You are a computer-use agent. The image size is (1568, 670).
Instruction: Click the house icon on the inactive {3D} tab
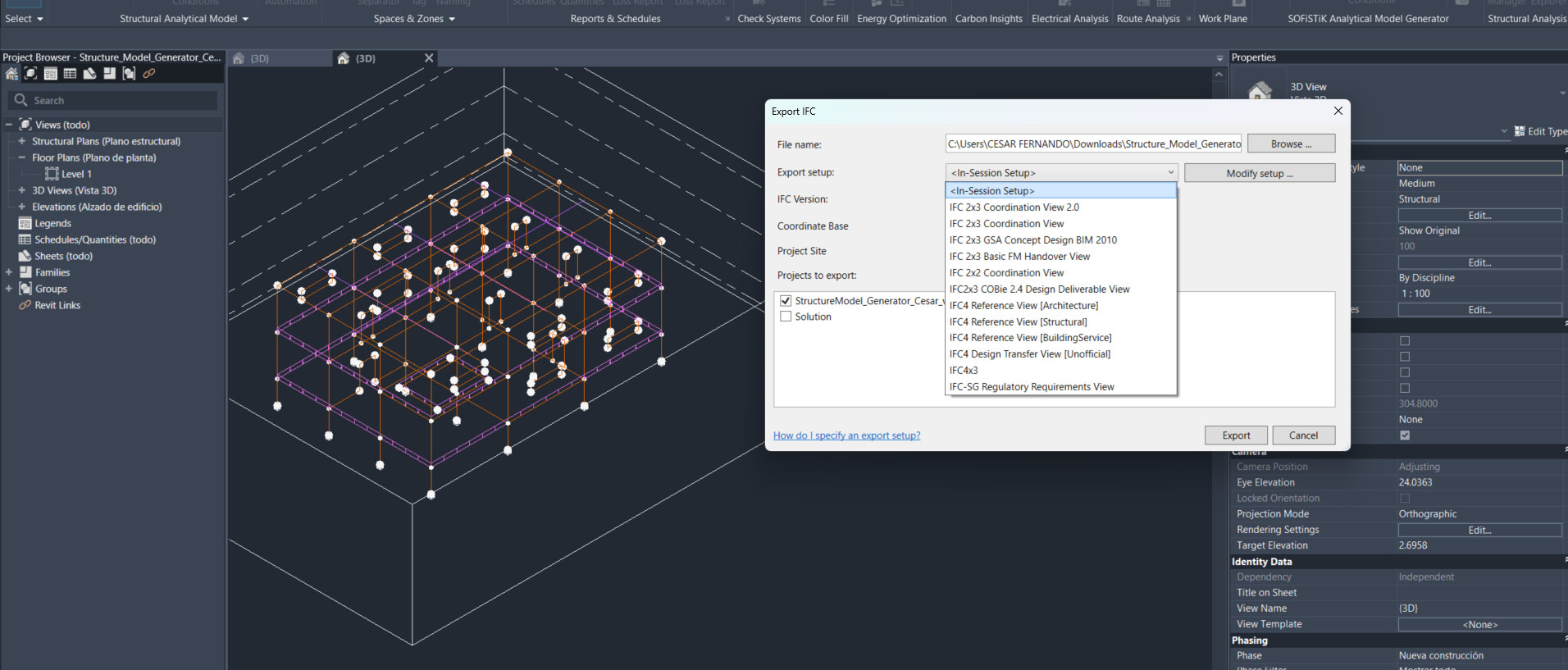239,58
